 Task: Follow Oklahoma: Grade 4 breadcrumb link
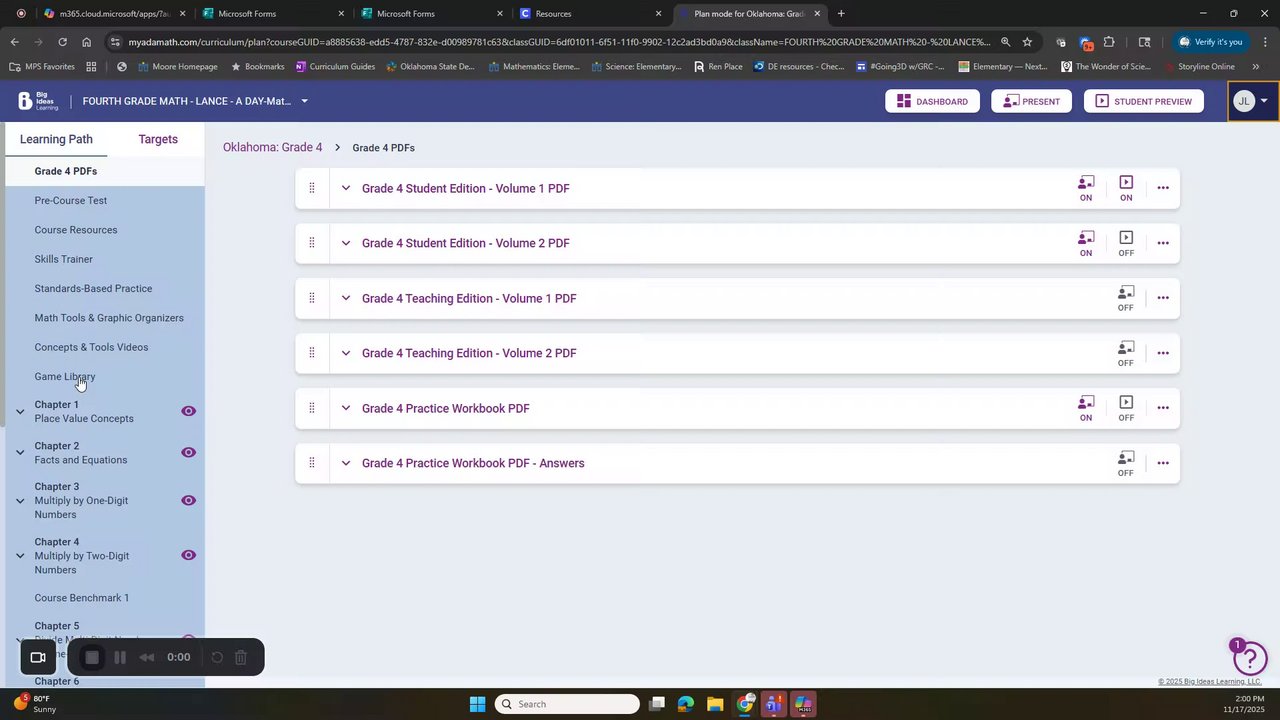click(273, 147)
